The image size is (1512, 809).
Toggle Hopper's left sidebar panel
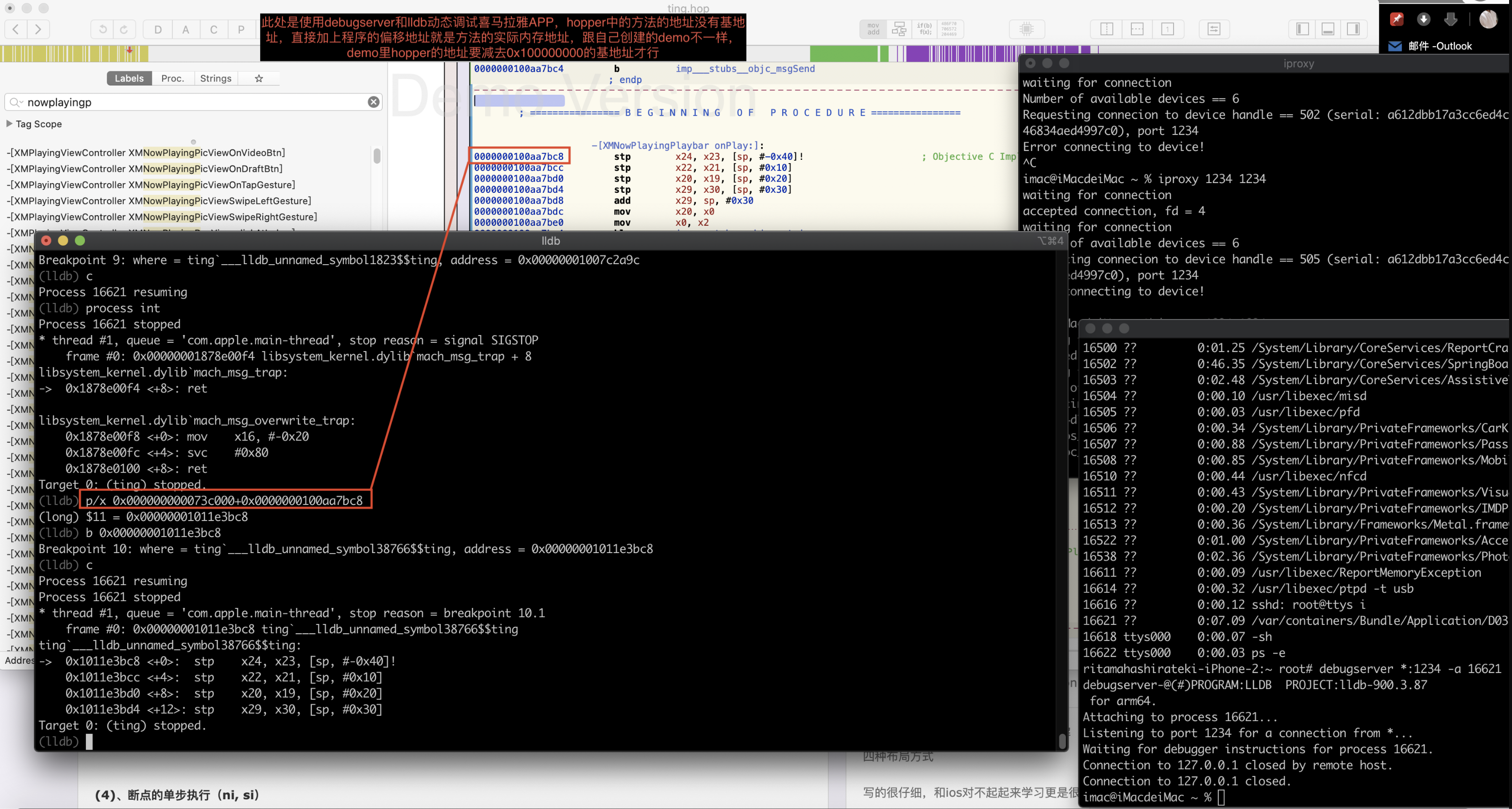click(1302, 29)
